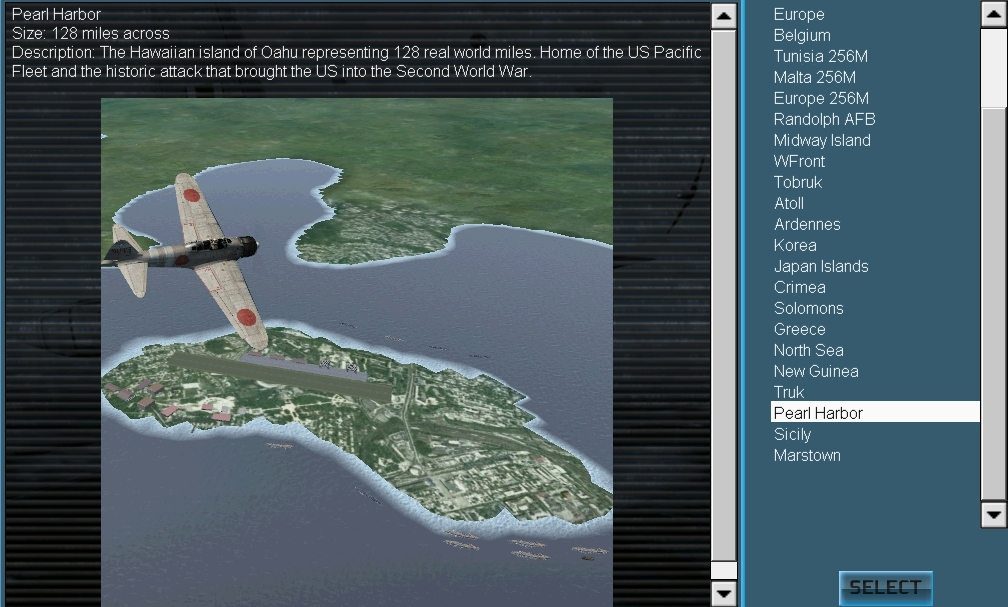The width and height of the screenshot is (1008, 607).
Task: Select the Tobruk terrain
Action: pos(798,183)
